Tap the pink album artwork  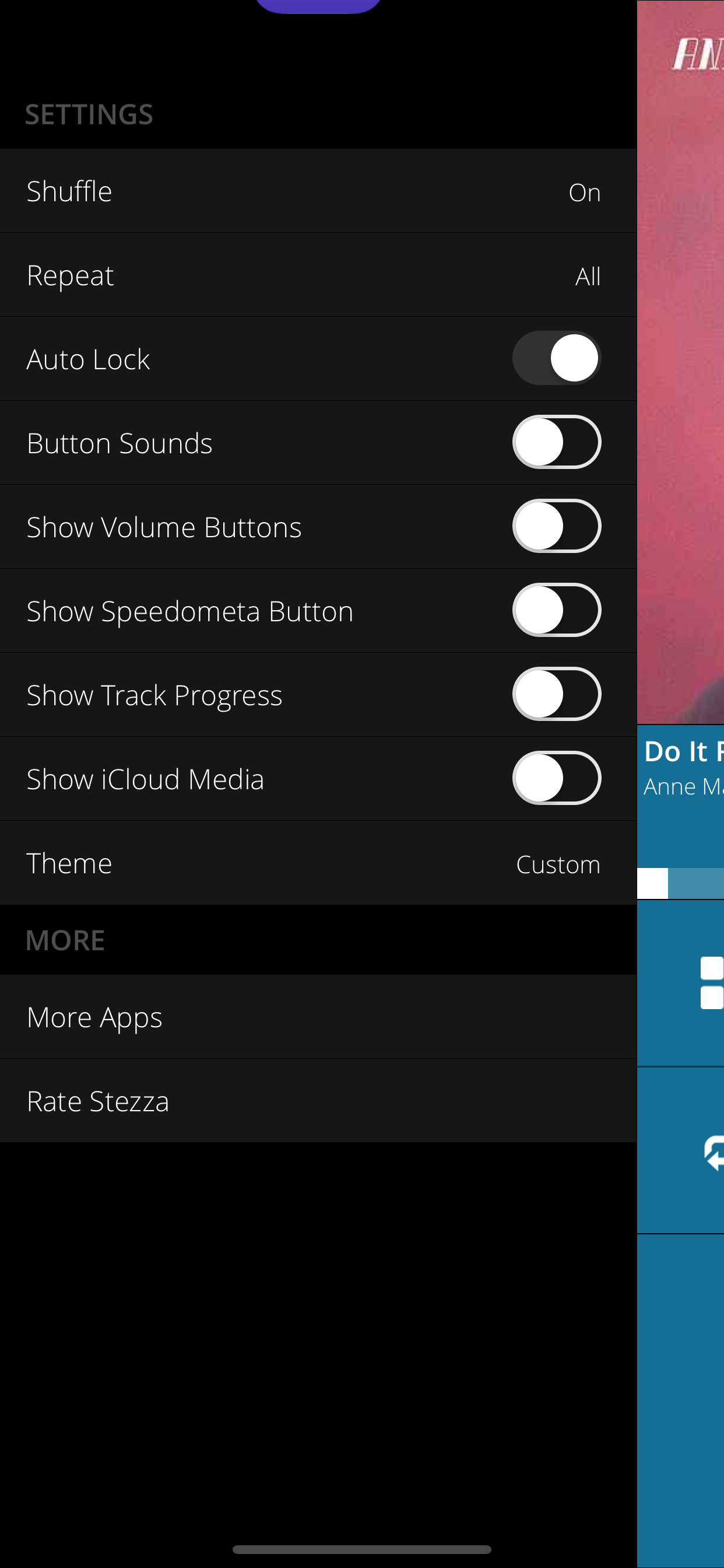click(x=680, y=365)
